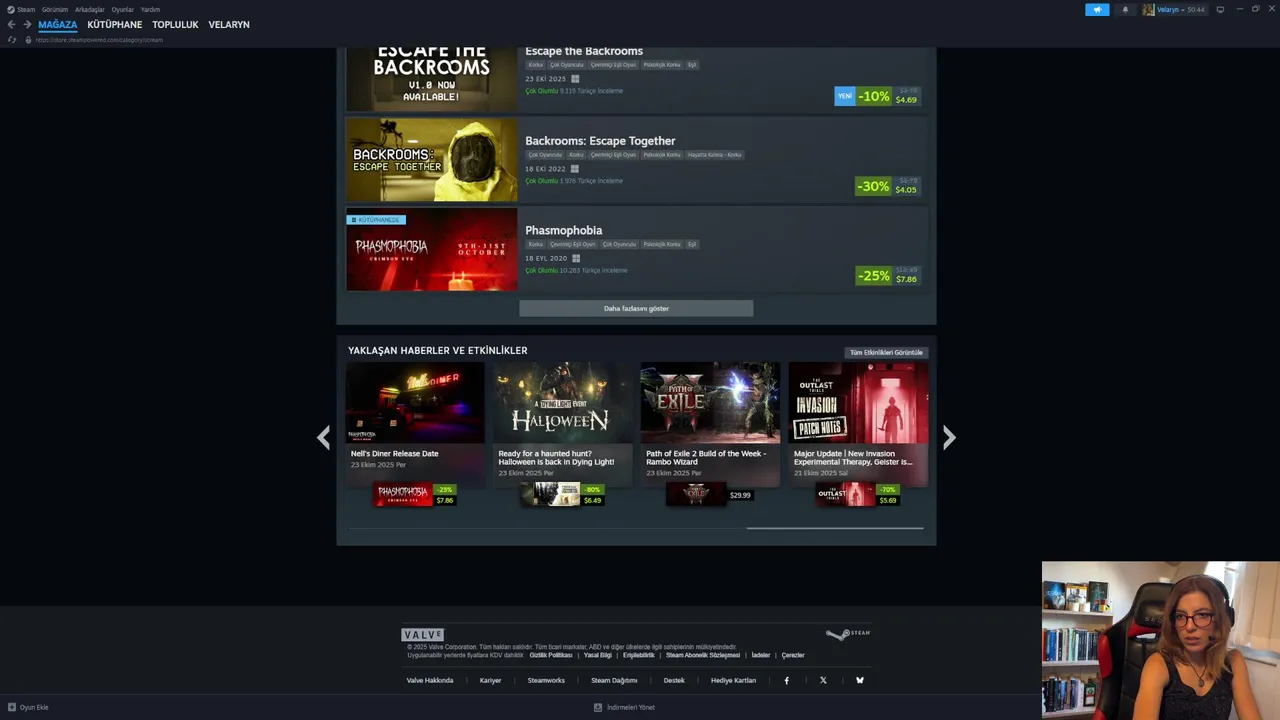Click the Steam logo in the footer
The width and height of the screenshot is (1280, 720).
click(x=848, y=633)
